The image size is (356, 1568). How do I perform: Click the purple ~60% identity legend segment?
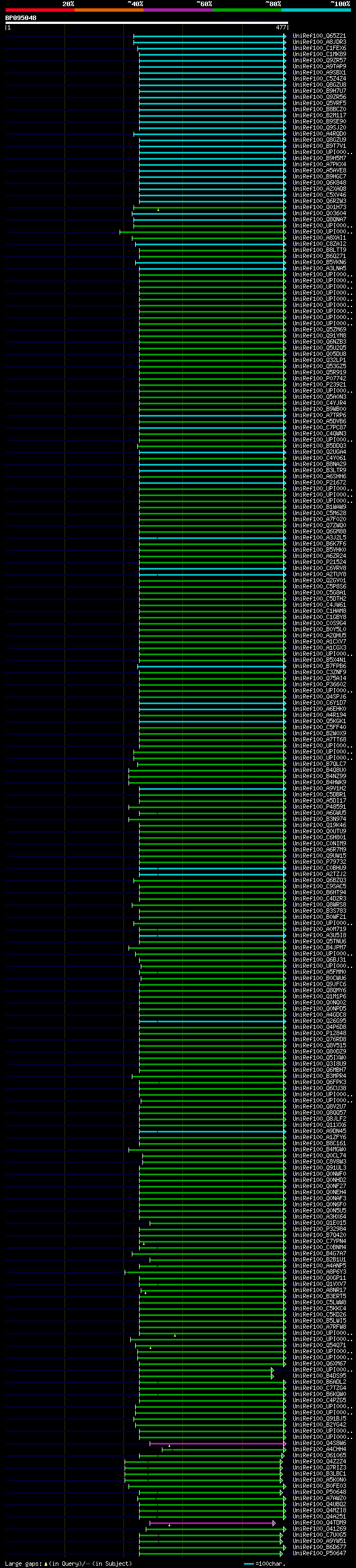pyautogui.click(x=179, y=10)
